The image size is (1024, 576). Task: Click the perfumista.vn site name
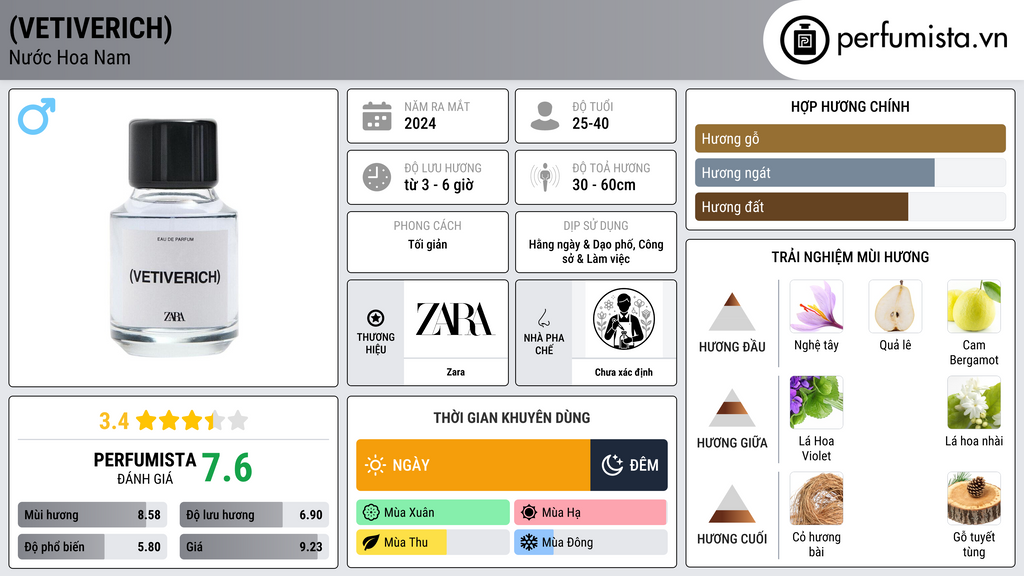point(922,39)
